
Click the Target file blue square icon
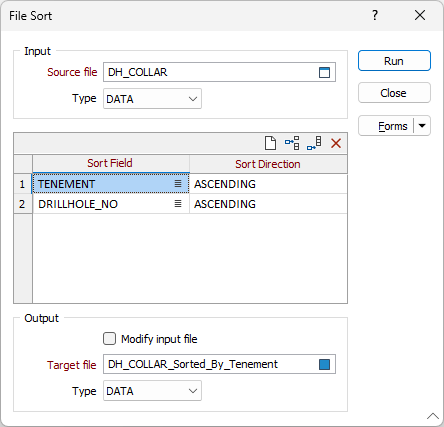pyautogui.click(x=324, y=364)
